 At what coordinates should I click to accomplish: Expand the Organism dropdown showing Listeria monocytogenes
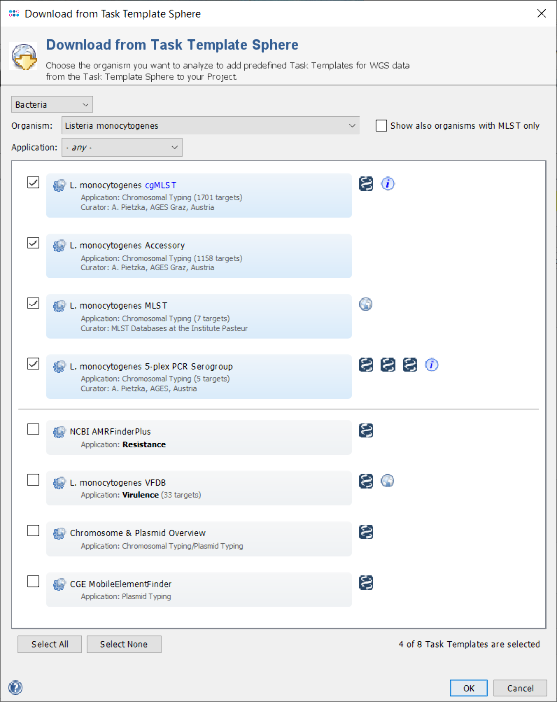point(210,126)
